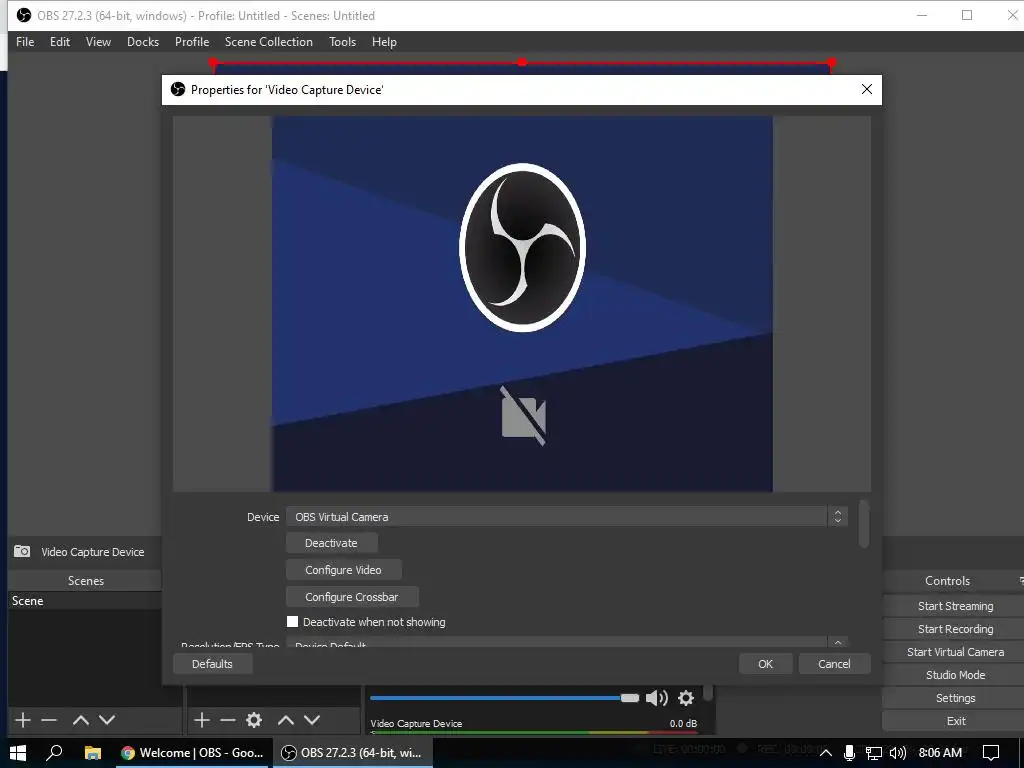Add a new scene with the plus icon in Scenes panel
The image size is (1024, 768).
pos(23,720)
